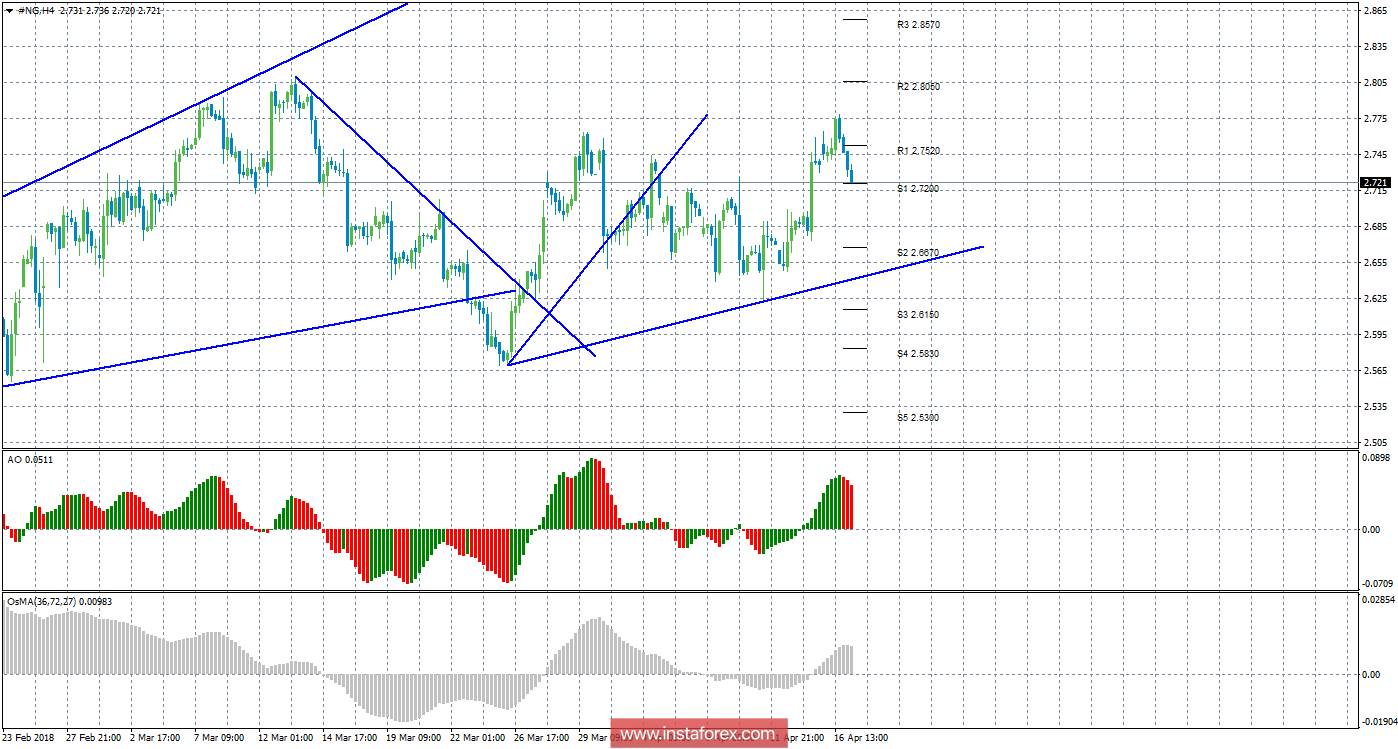1398x749 pixels.
Task: Click the 0.02854 OsMA scale value
Action: (1378, 600)
